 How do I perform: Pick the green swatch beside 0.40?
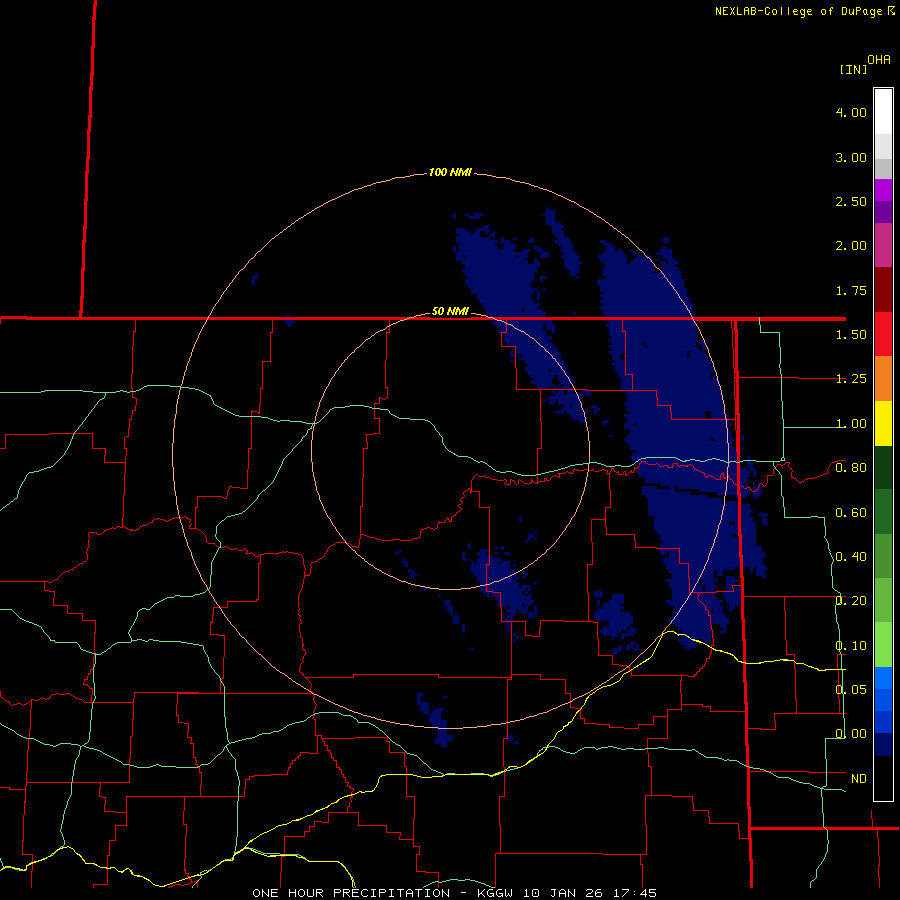(883, 556)
